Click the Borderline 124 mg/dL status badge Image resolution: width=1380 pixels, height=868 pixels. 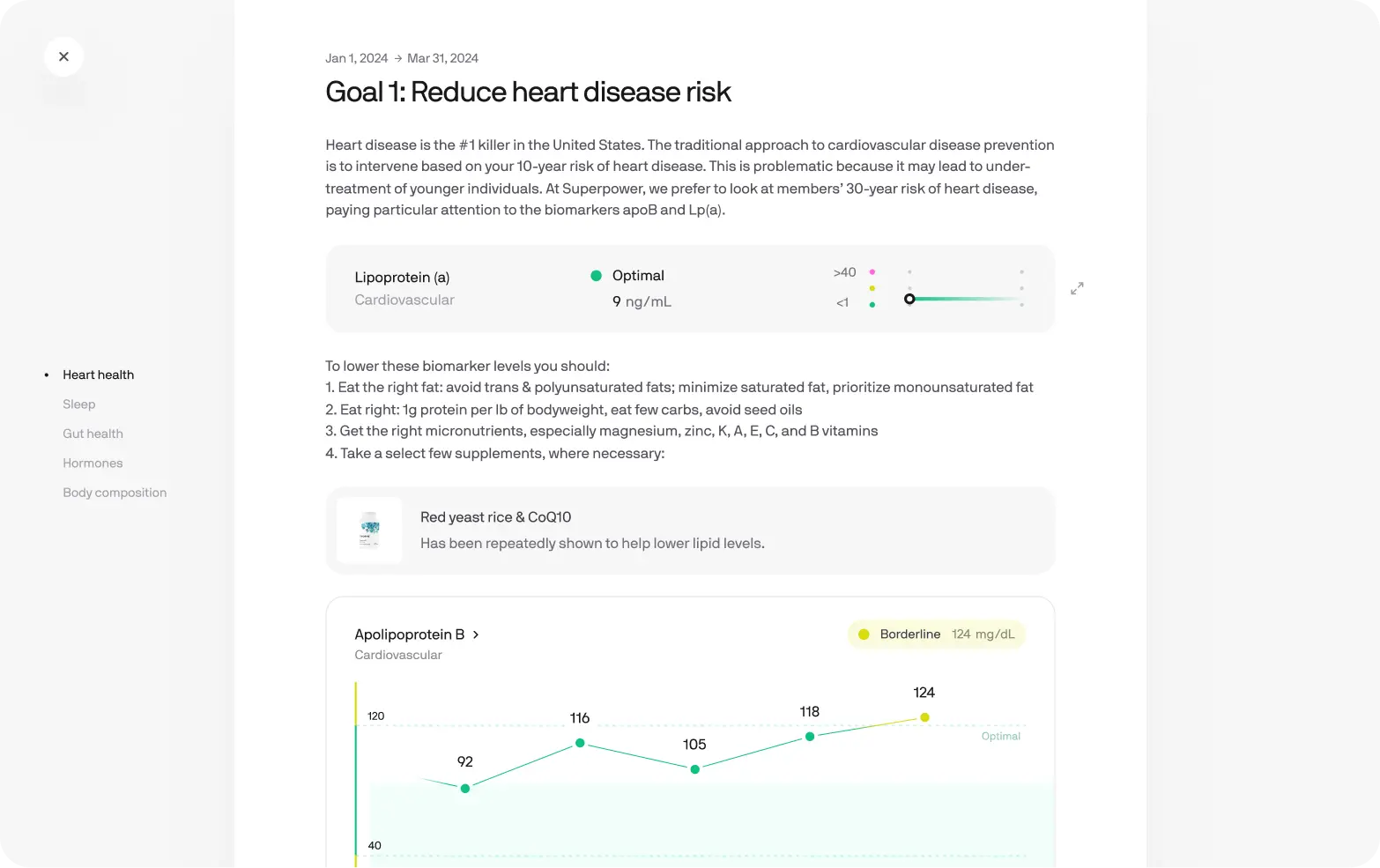pyautogui.click(x=937, y=634)
